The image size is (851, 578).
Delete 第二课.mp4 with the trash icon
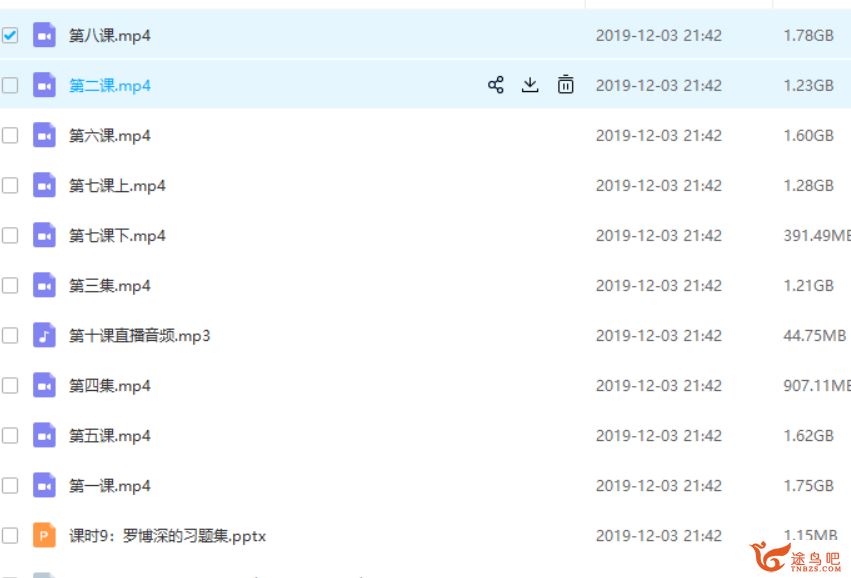566,85
